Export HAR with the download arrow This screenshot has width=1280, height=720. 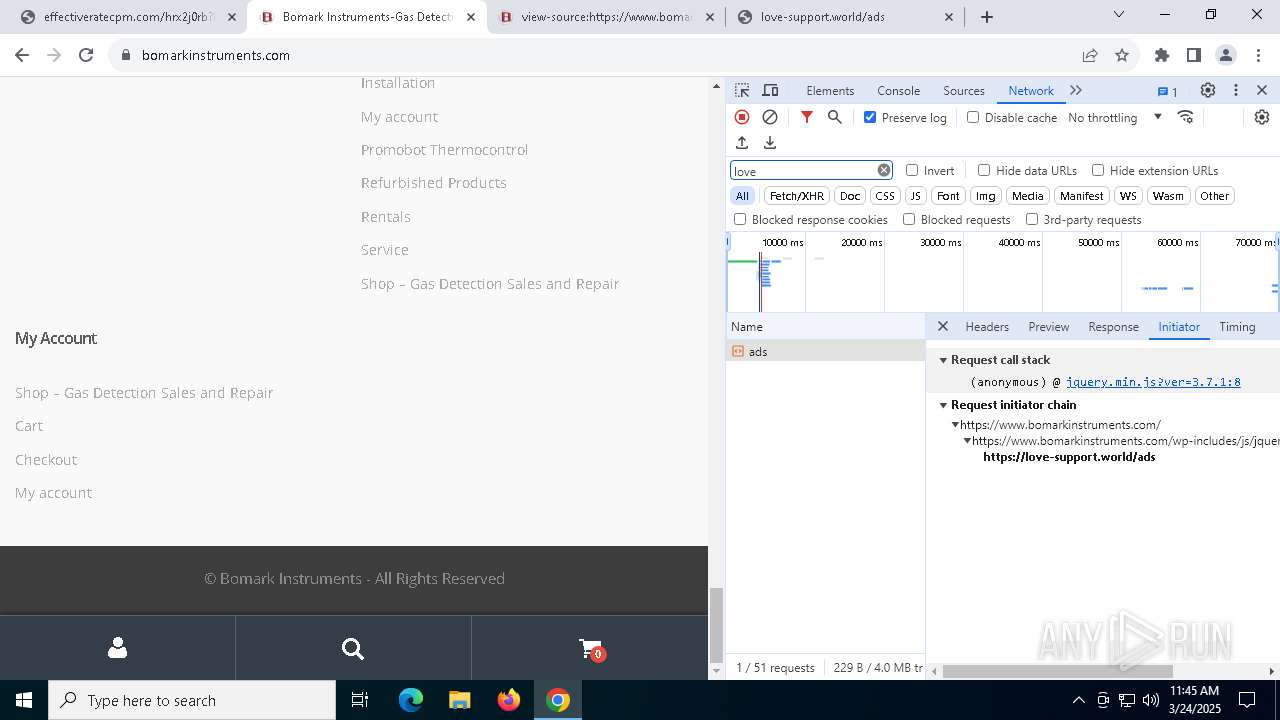770,143
